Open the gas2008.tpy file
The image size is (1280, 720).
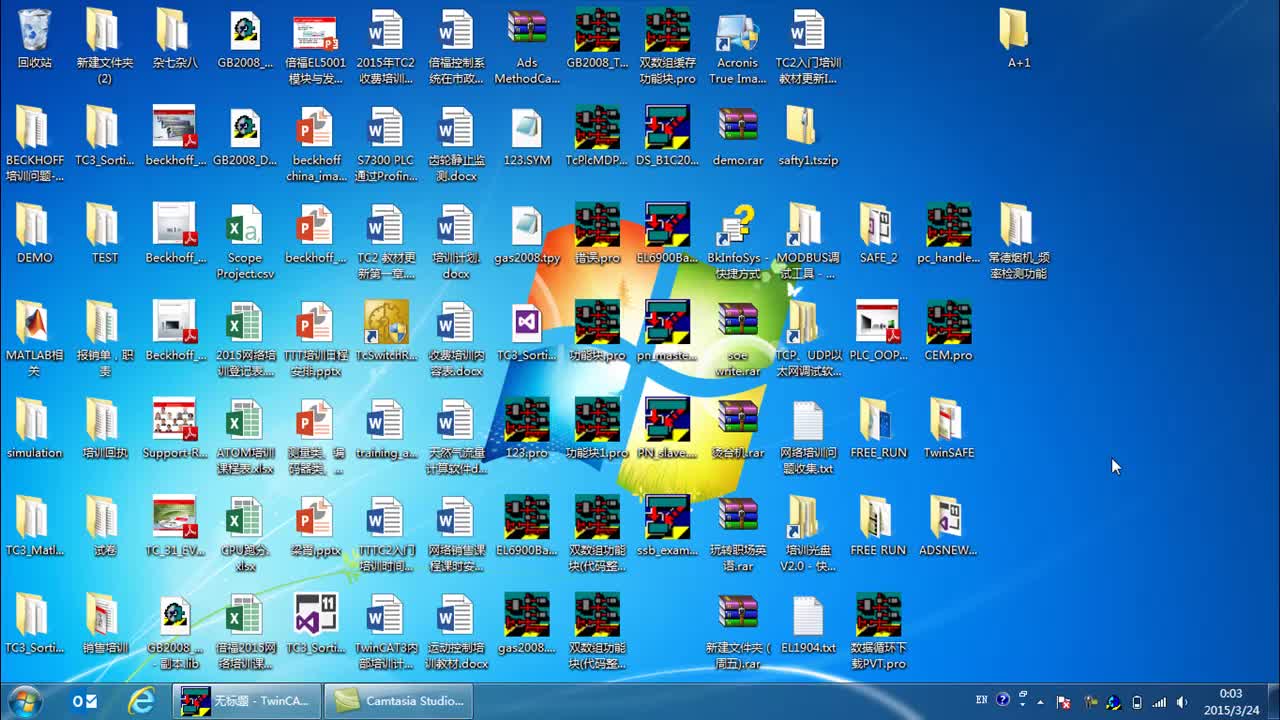pos(527,235)
